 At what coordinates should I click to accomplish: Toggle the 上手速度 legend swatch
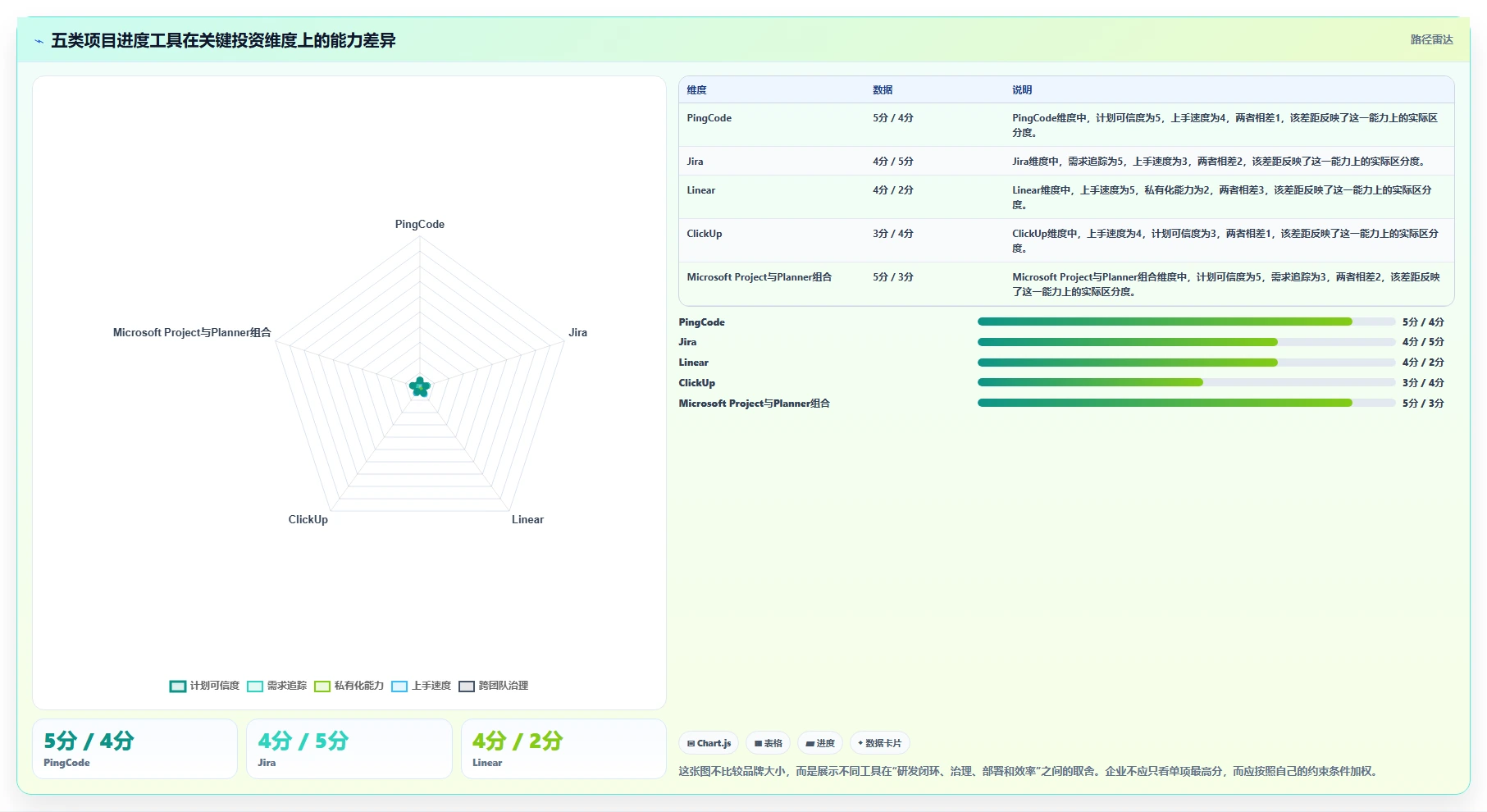(399, 687)
